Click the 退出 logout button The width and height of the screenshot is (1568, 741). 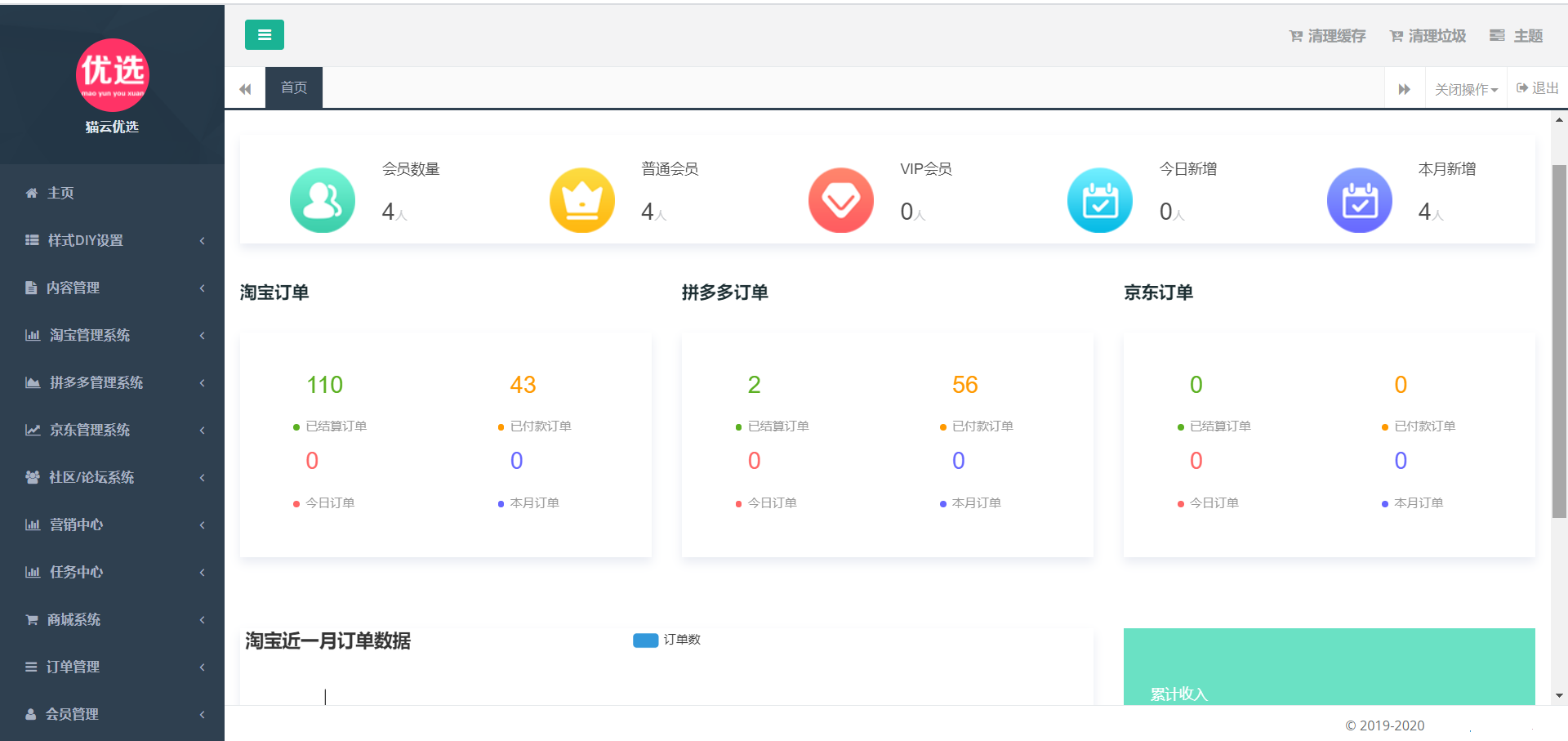coord(1535,87)
